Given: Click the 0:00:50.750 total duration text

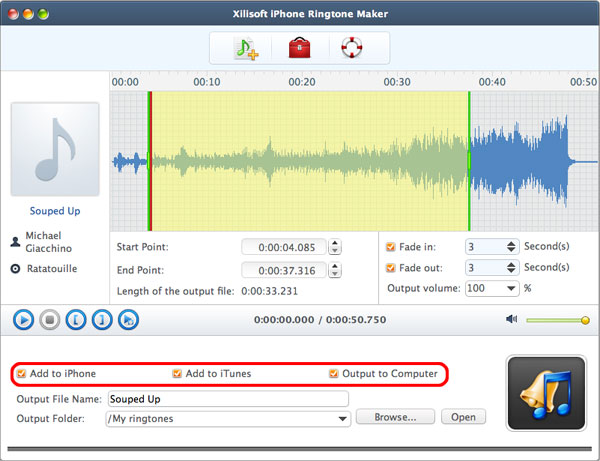Looking at the screenshot, I should point(356,320).
